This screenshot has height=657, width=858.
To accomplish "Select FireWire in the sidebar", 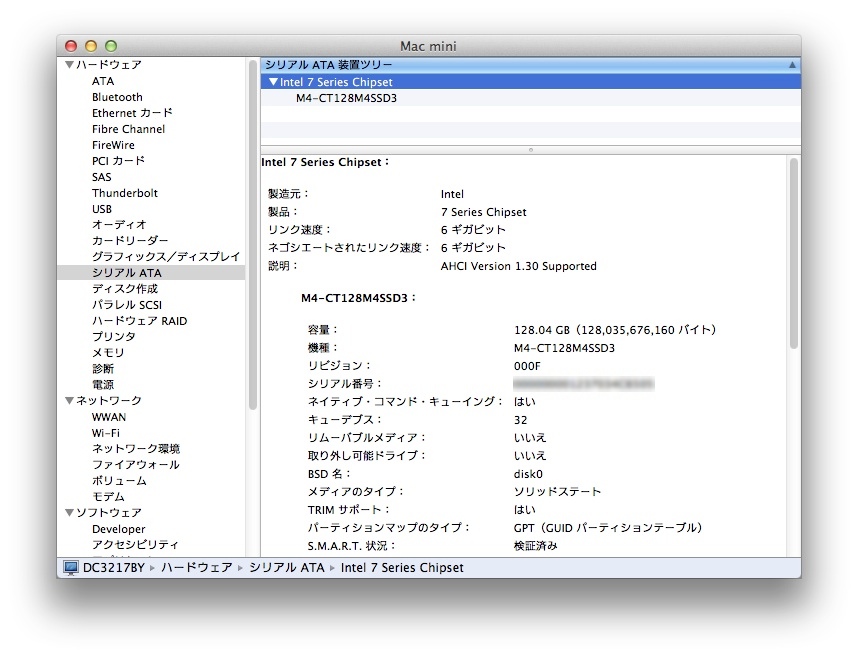I will (x=113, y=145).
